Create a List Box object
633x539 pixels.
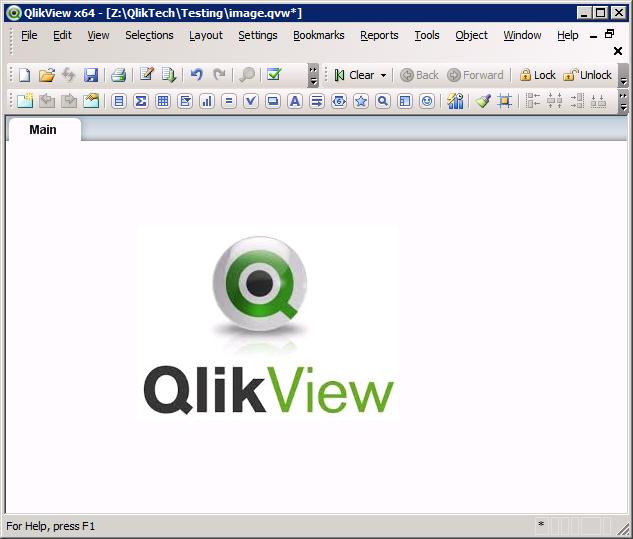click(x=119, y=101)
